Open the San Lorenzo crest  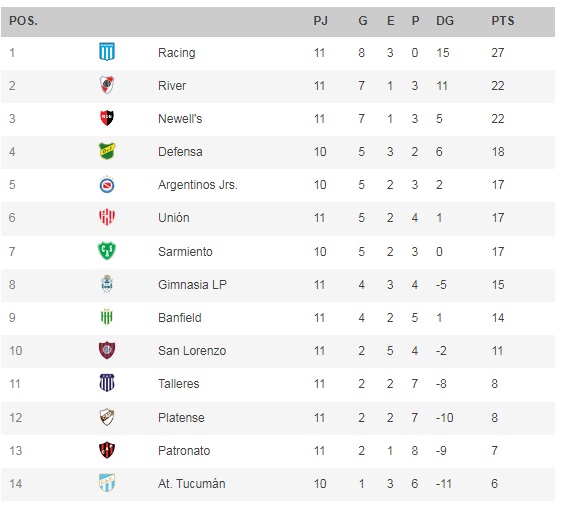pos(107,350)
